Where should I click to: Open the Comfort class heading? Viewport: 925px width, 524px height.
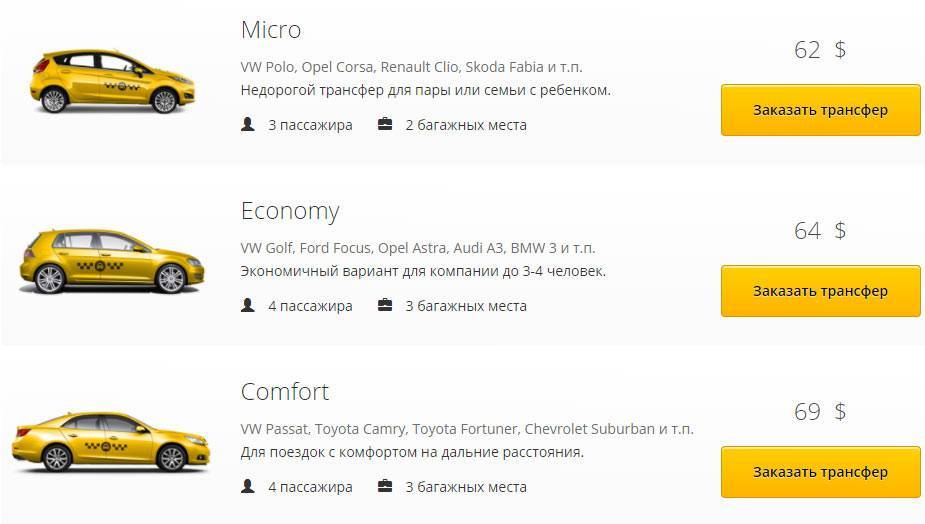[x=285, y=391]
